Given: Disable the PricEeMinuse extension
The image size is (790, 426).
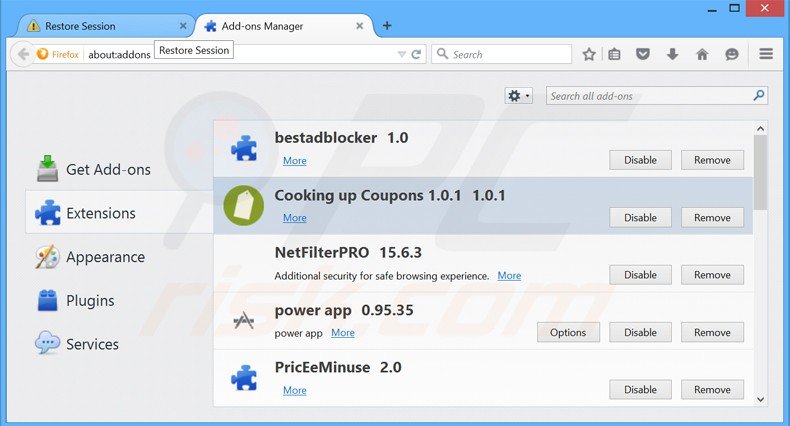Looking at the screenshot, I should tap(640, 390).
